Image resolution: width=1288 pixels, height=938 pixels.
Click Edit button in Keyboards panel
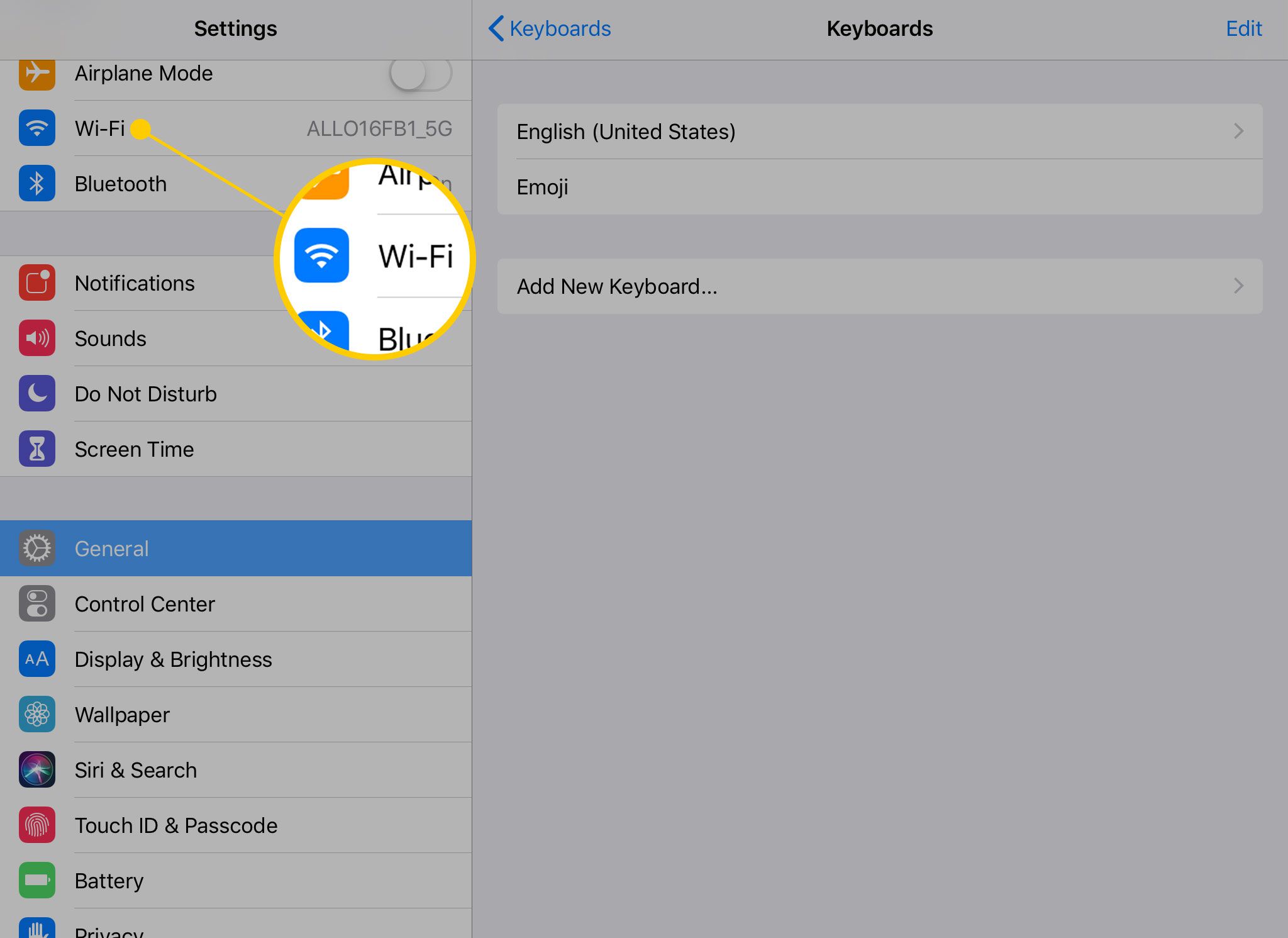(1246, 28)
